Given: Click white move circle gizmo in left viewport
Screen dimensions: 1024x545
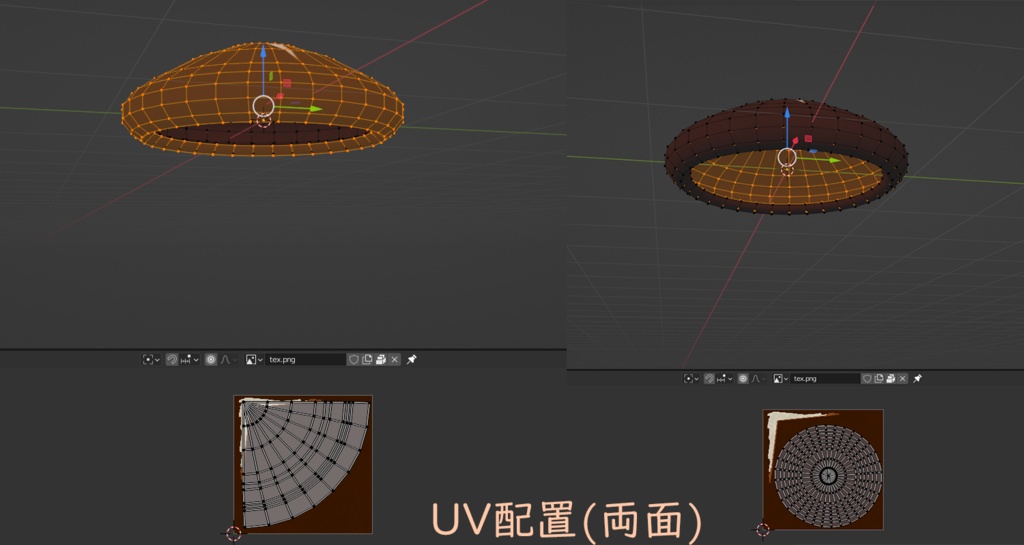Looking at the screenshot, I should pyautogui.click(x=263, y=106).
